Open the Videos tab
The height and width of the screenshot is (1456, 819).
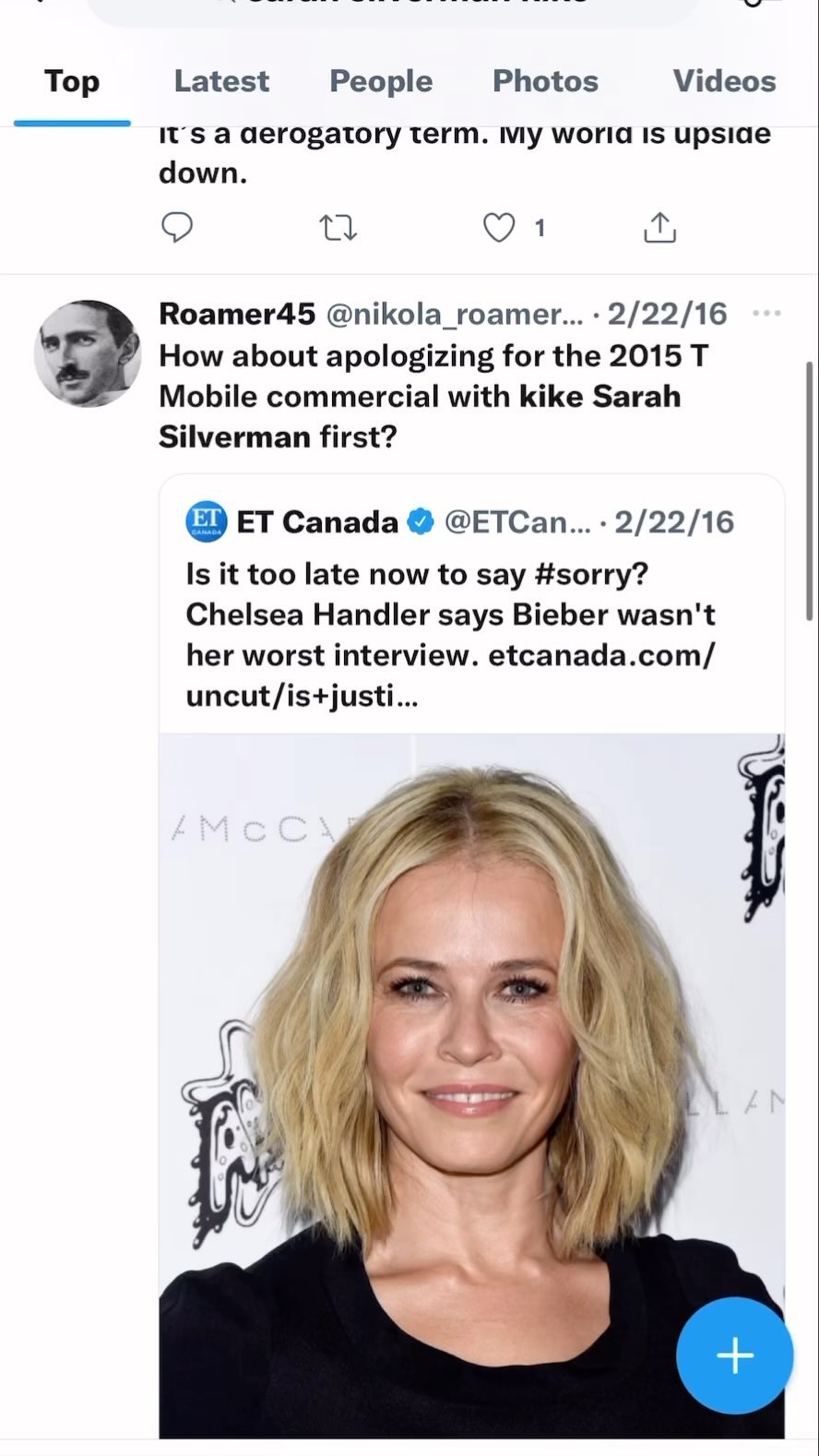pyautogui.click(x=724, y=81)
